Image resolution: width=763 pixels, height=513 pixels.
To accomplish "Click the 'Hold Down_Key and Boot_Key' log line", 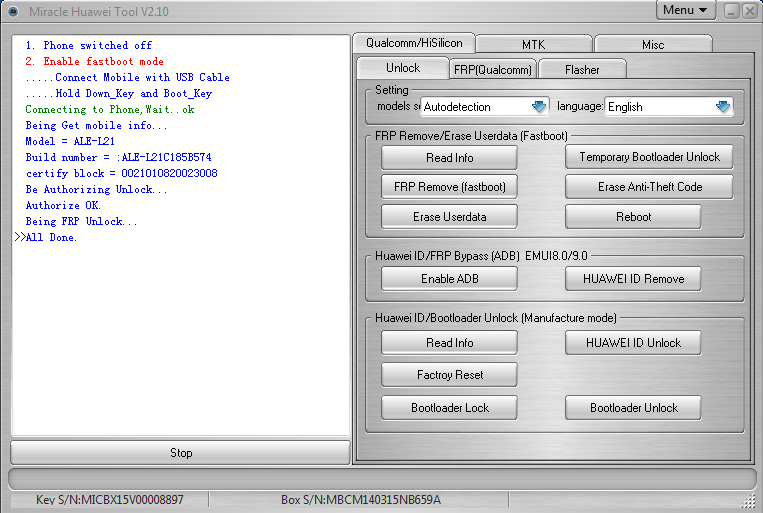I will click(x=119, y=93).
